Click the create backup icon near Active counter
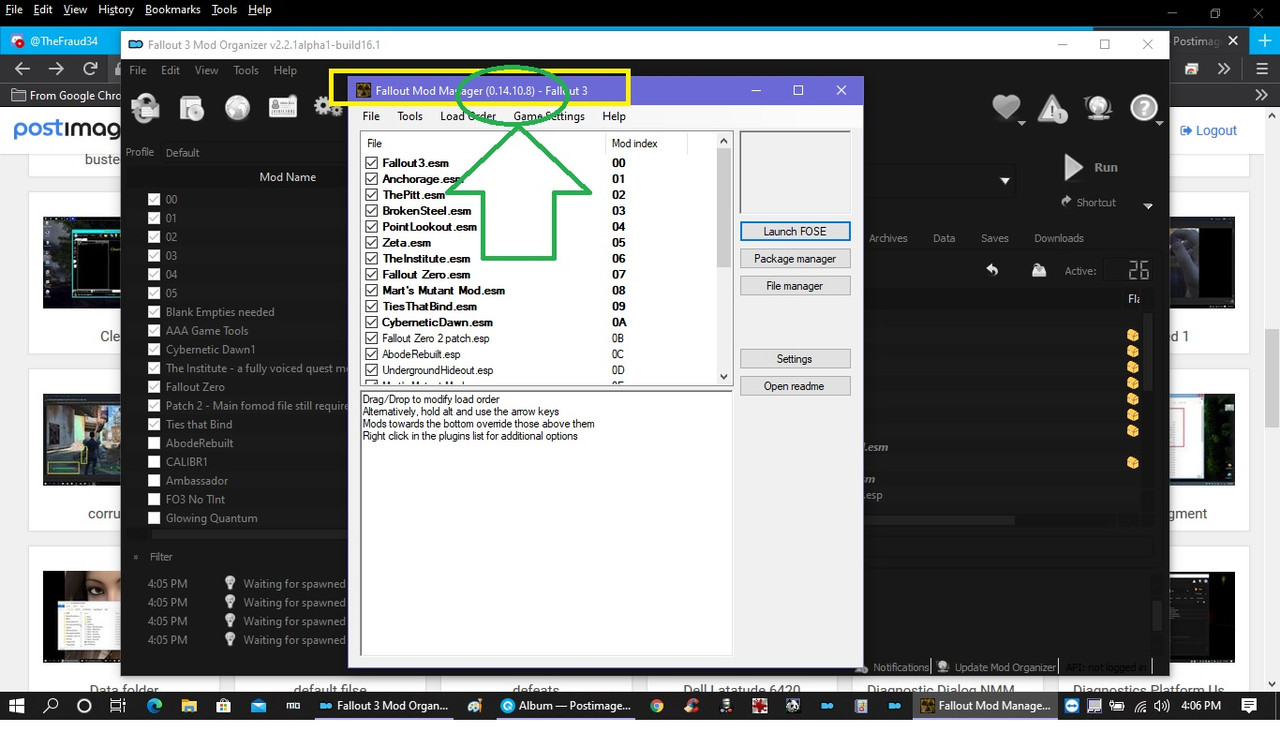 pos(1039,270)
